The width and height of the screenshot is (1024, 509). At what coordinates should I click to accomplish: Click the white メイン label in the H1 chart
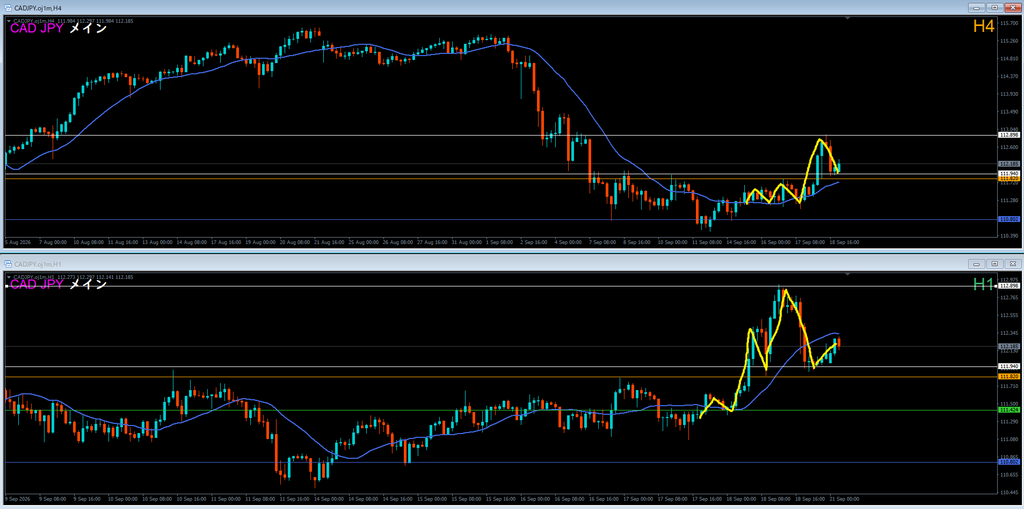click(88, 284)
